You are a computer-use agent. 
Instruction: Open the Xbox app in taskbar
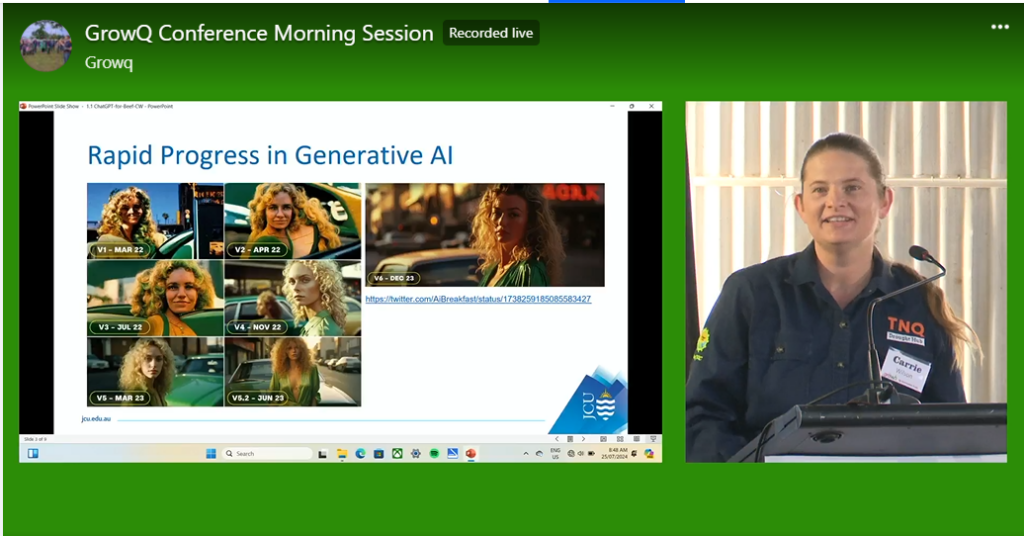pos(397,453)
